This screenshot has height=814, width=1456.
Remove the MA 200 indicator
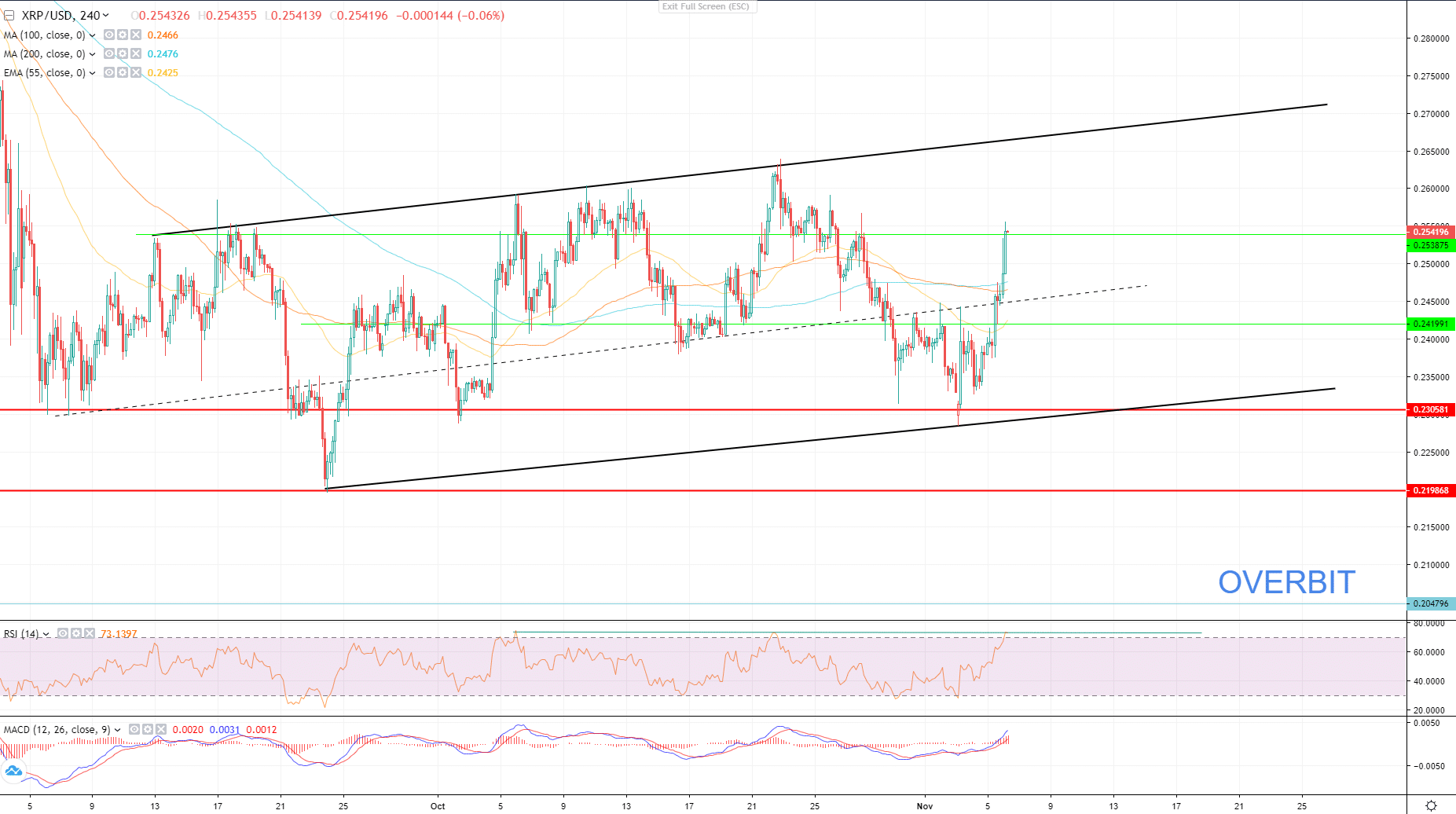coord(136,54)
